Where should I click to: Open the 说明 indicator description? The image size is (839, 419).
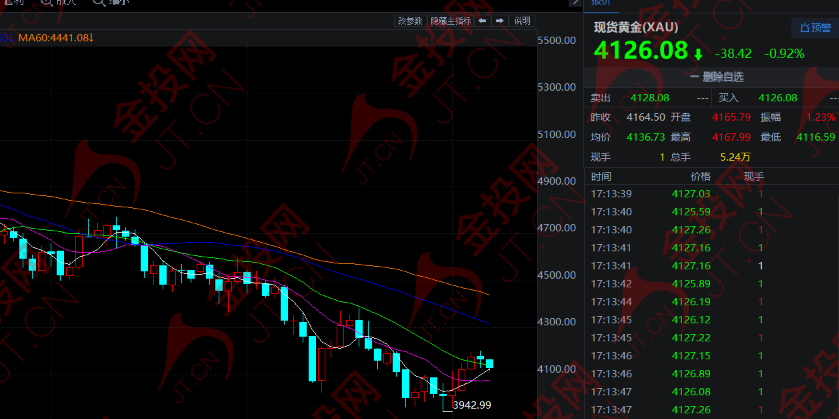click(522, 21)
